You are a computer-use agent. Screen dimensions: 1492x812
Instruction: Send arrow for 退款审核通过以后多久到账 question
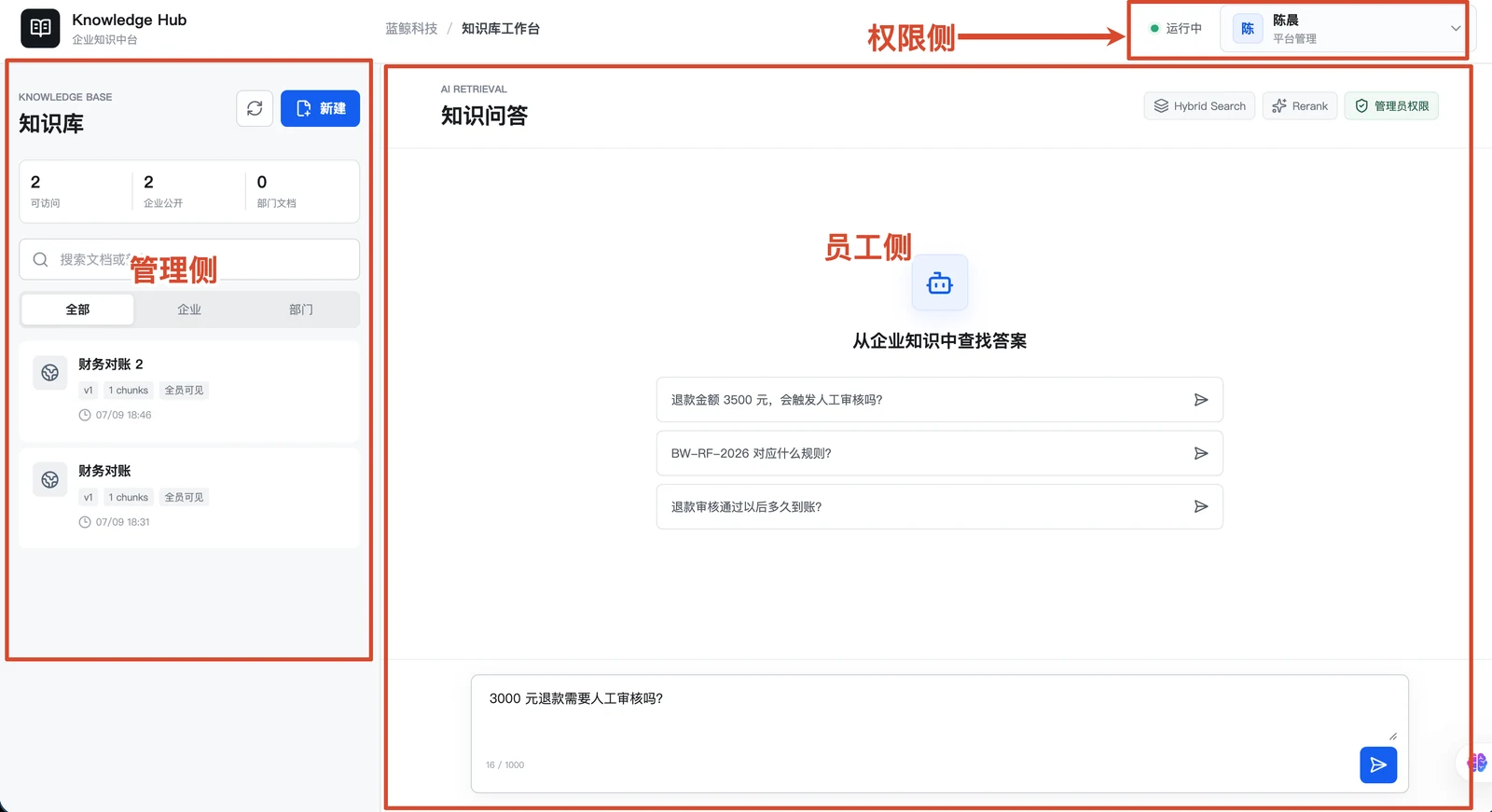click(x=1201, y=506)
